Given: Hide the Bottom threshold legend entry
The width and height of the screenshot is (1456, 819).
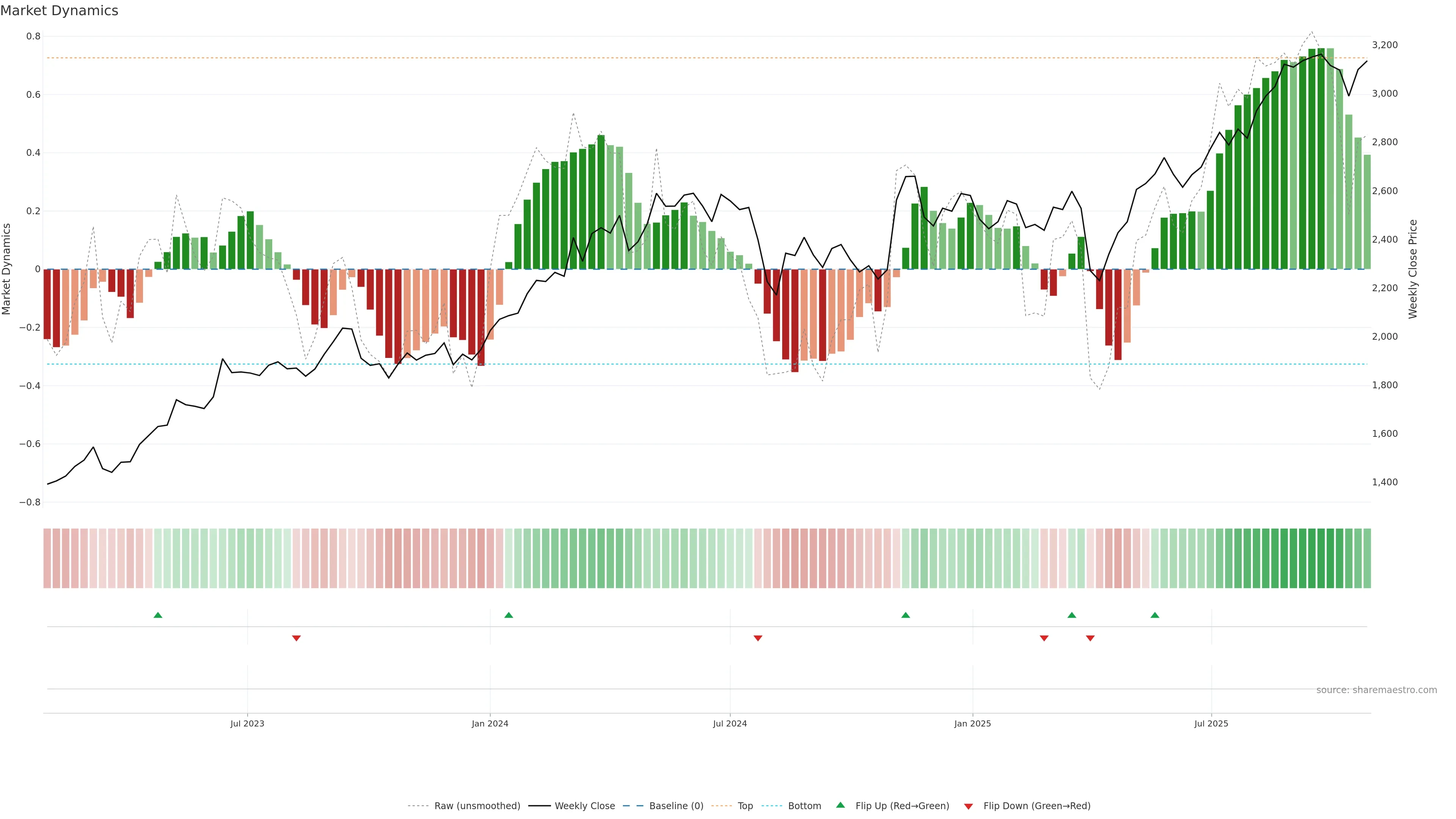Looking at the screenshot, I should 804,806.
